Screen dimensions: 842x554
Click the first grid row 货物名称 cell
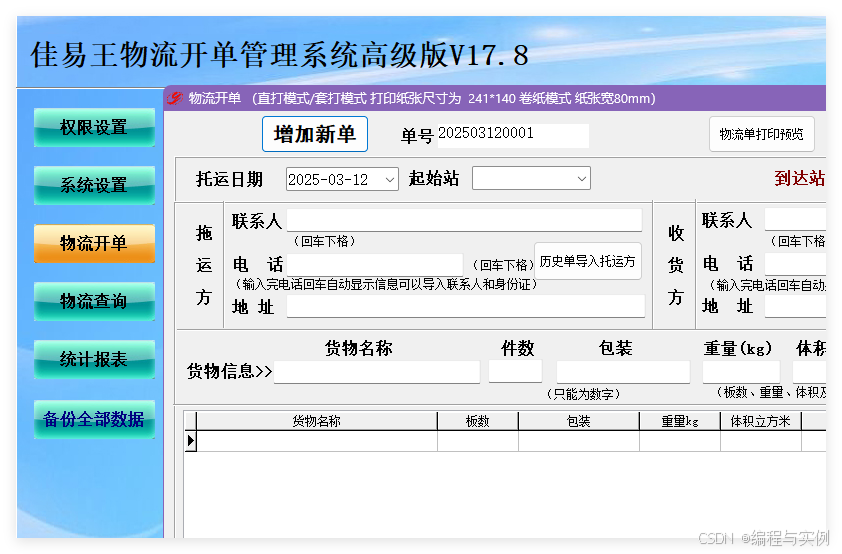pos(317,441)
